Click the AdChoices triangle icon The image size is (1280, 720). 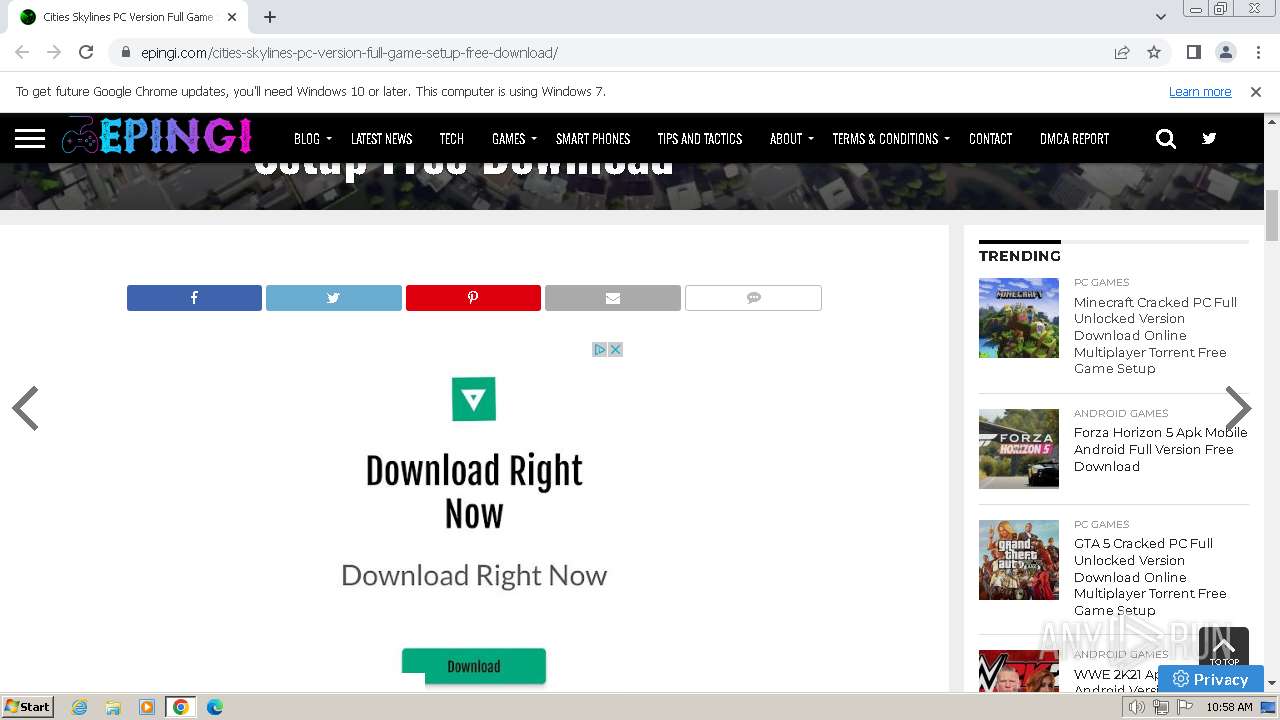[600, 349]
